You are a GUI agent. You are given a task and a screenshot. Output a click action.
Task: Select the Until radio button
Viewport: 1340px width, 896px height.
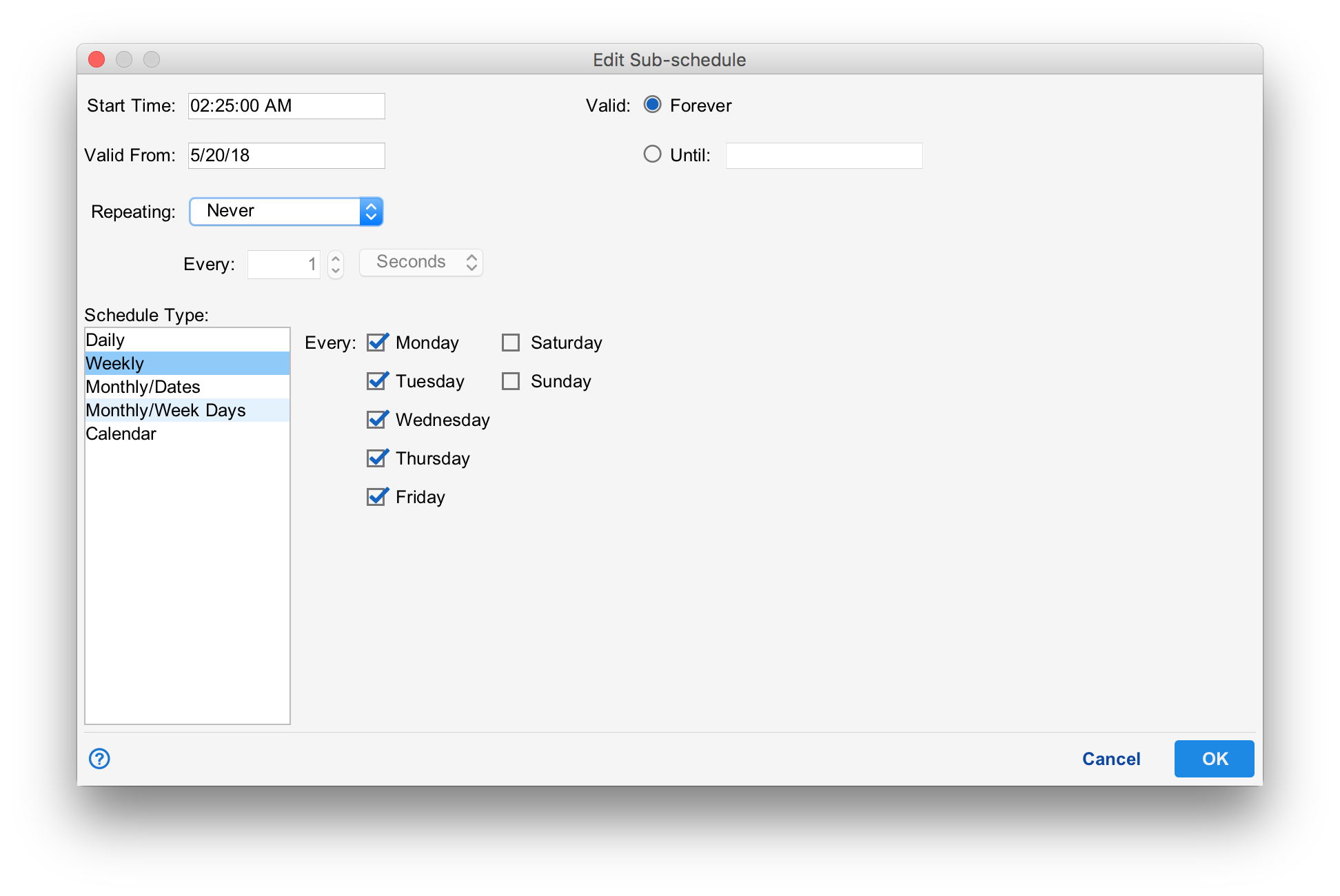coord(652,154)
